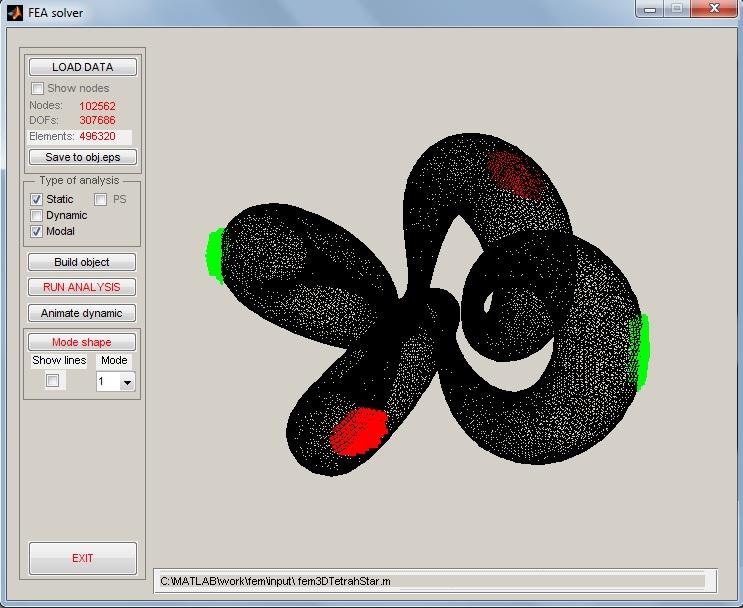
Task: Enable the Dynamic analysis checkbox
Action: 37,215
